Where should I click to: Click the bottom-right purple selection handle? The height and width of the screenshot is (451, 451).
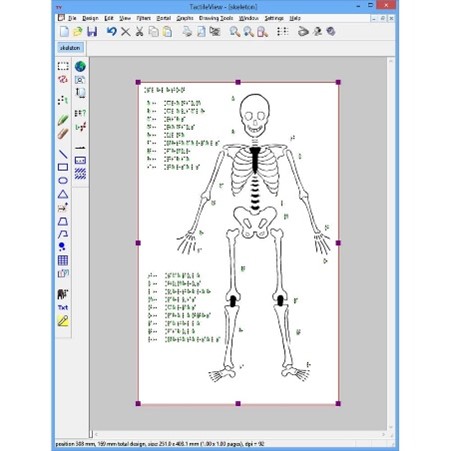tap(338, 404)
